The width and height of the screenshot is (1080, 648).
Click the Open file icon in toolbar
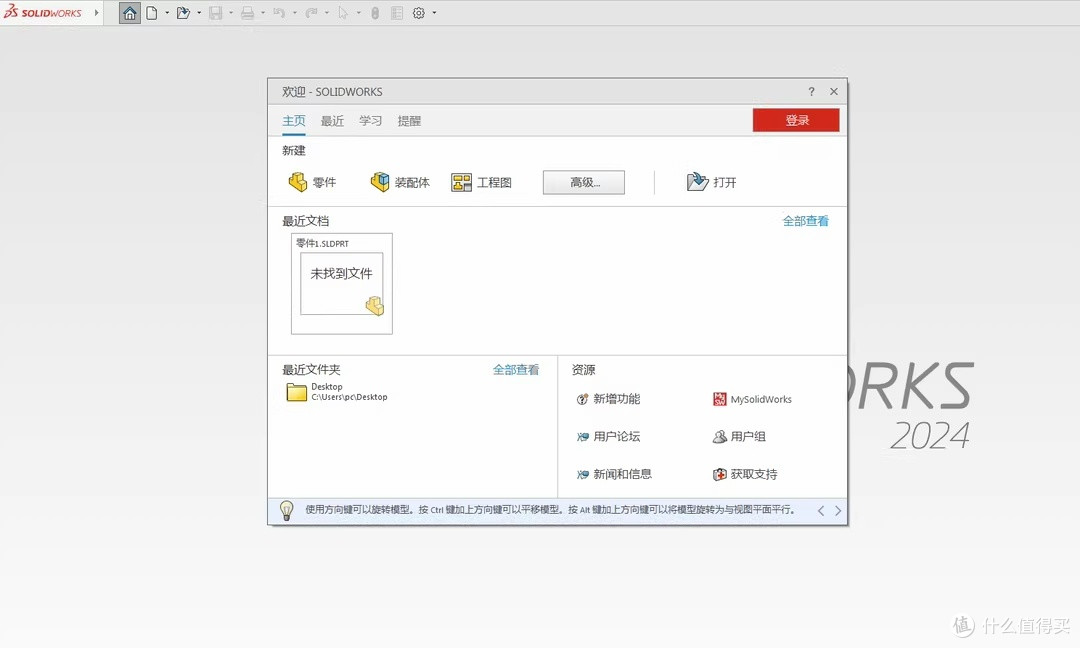click(x=183, y=12)
